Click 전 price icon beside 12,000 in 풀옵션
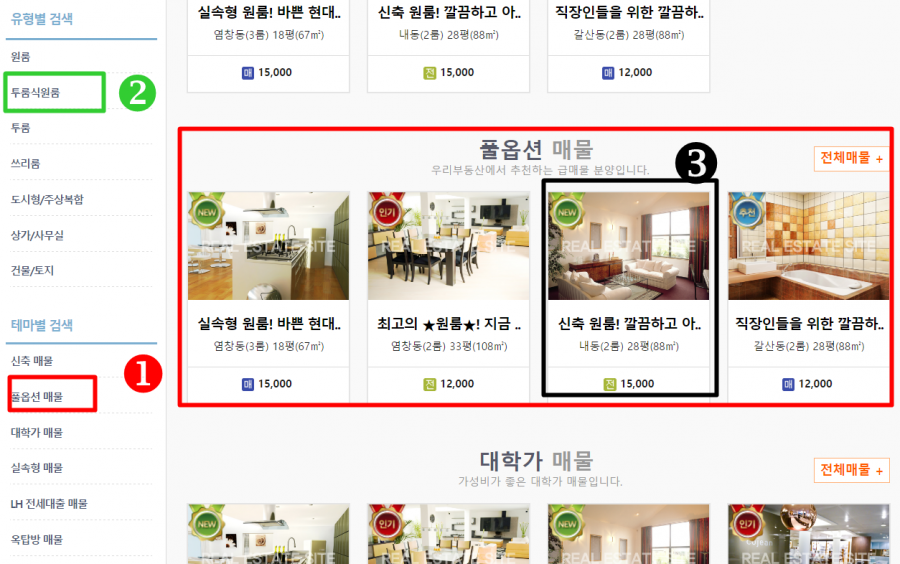 tap(429, 384)
